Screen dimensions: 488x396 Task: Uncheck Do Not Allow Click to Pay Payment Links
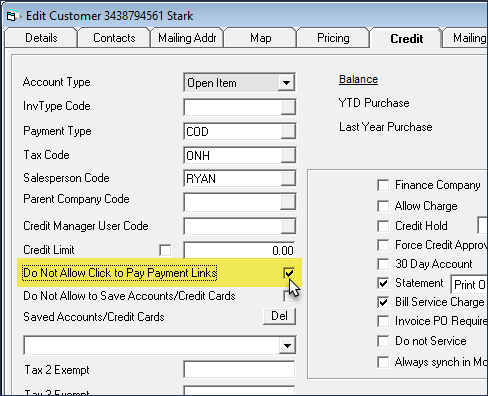pos(289,273)
